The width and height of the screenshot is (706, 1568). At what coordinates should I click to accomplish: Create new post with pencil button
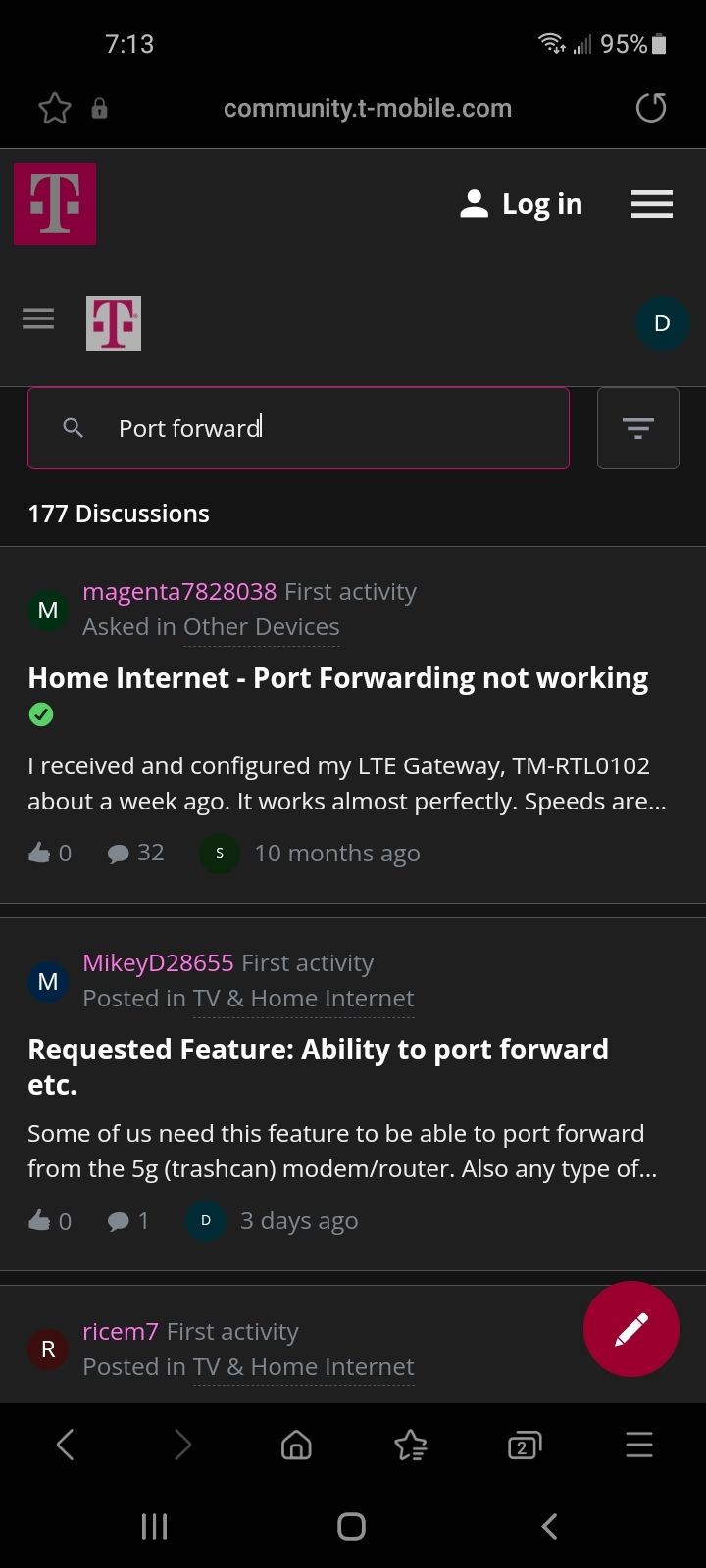[x=631, y=1329]
